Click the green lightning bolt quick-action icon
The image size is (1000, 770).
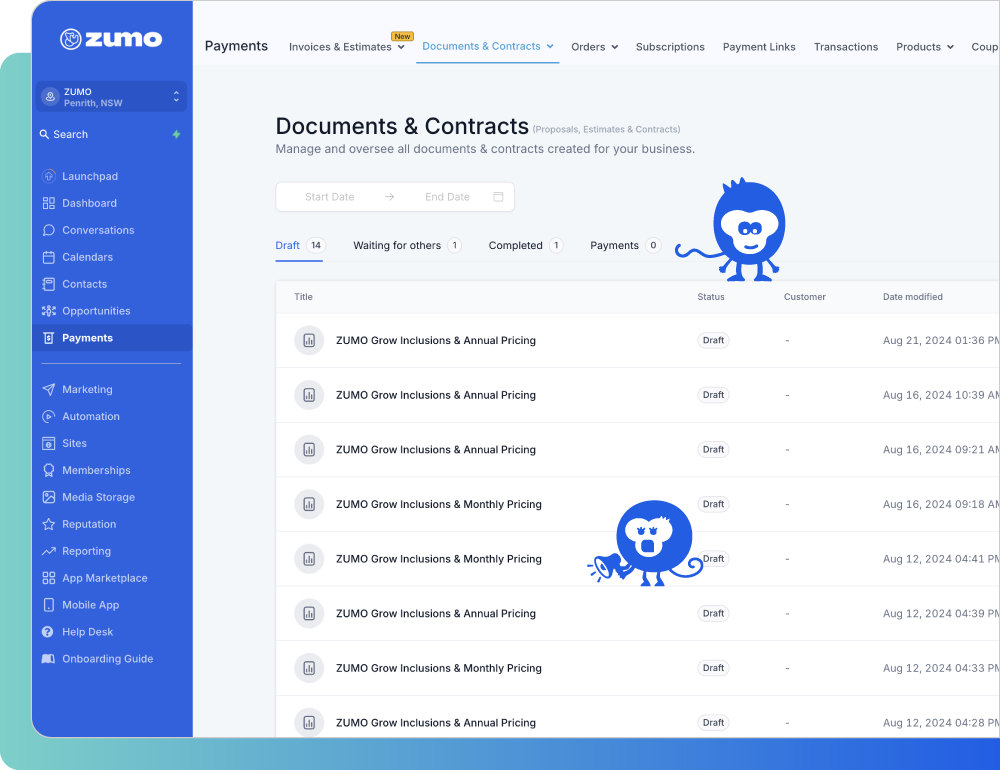click(x=177, y=135)
